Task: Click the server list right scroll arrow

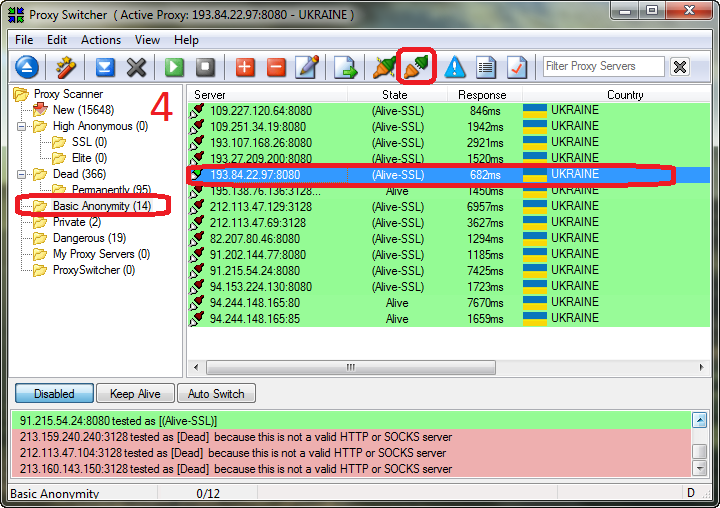Action: pos(701,367)
